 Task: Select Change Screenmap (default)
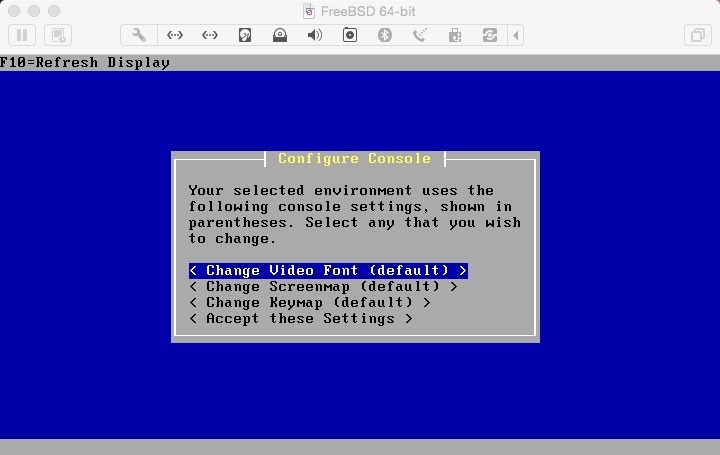[323, 286]
